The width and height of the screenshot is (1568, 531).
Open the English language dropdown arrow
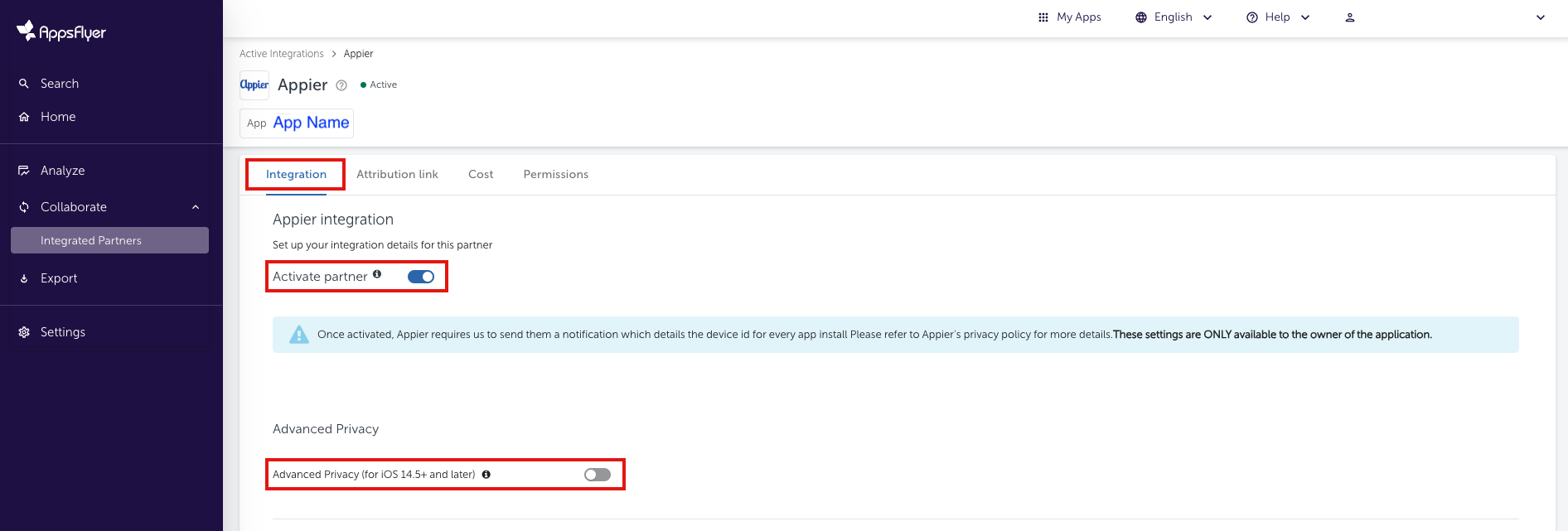point(1207,17)
